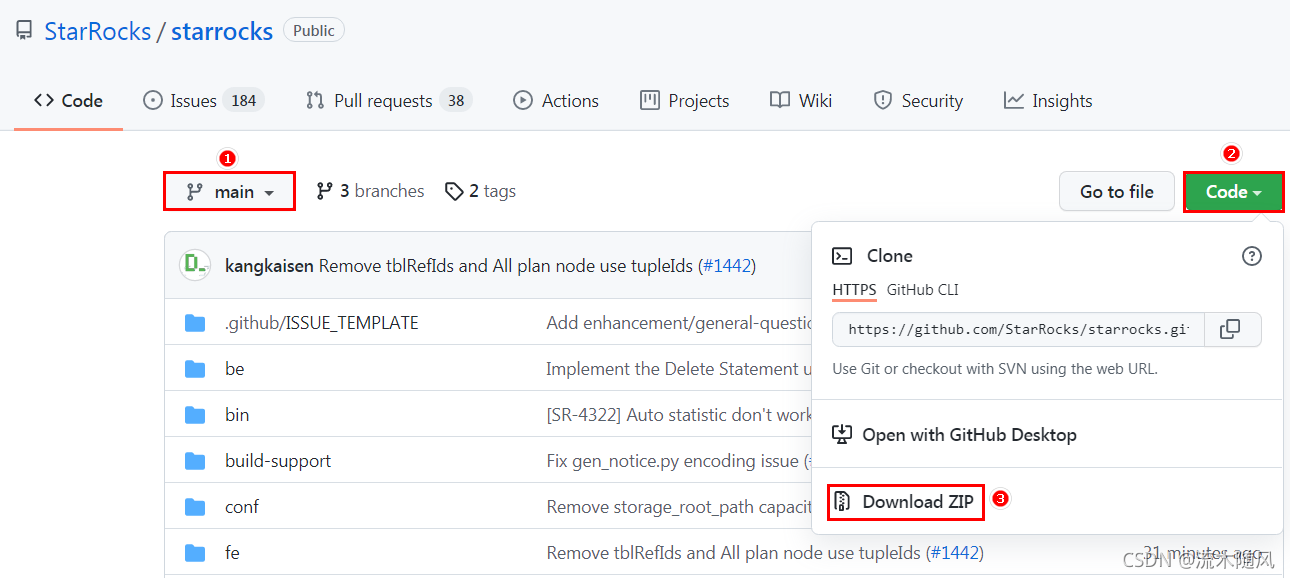Viewport: 1290px width, 578px height.
Task: Click the Go to file button
Action: point(1116,192)
